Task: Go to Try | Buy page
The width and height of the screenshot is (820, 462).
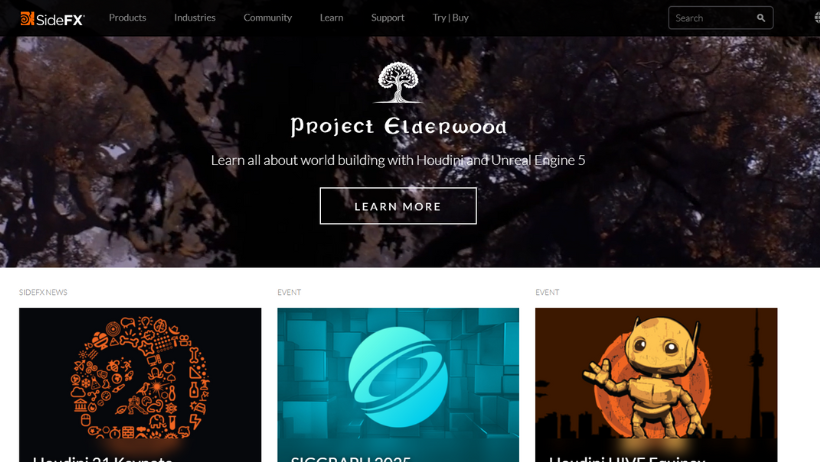Action: click(x=450, y=18)
